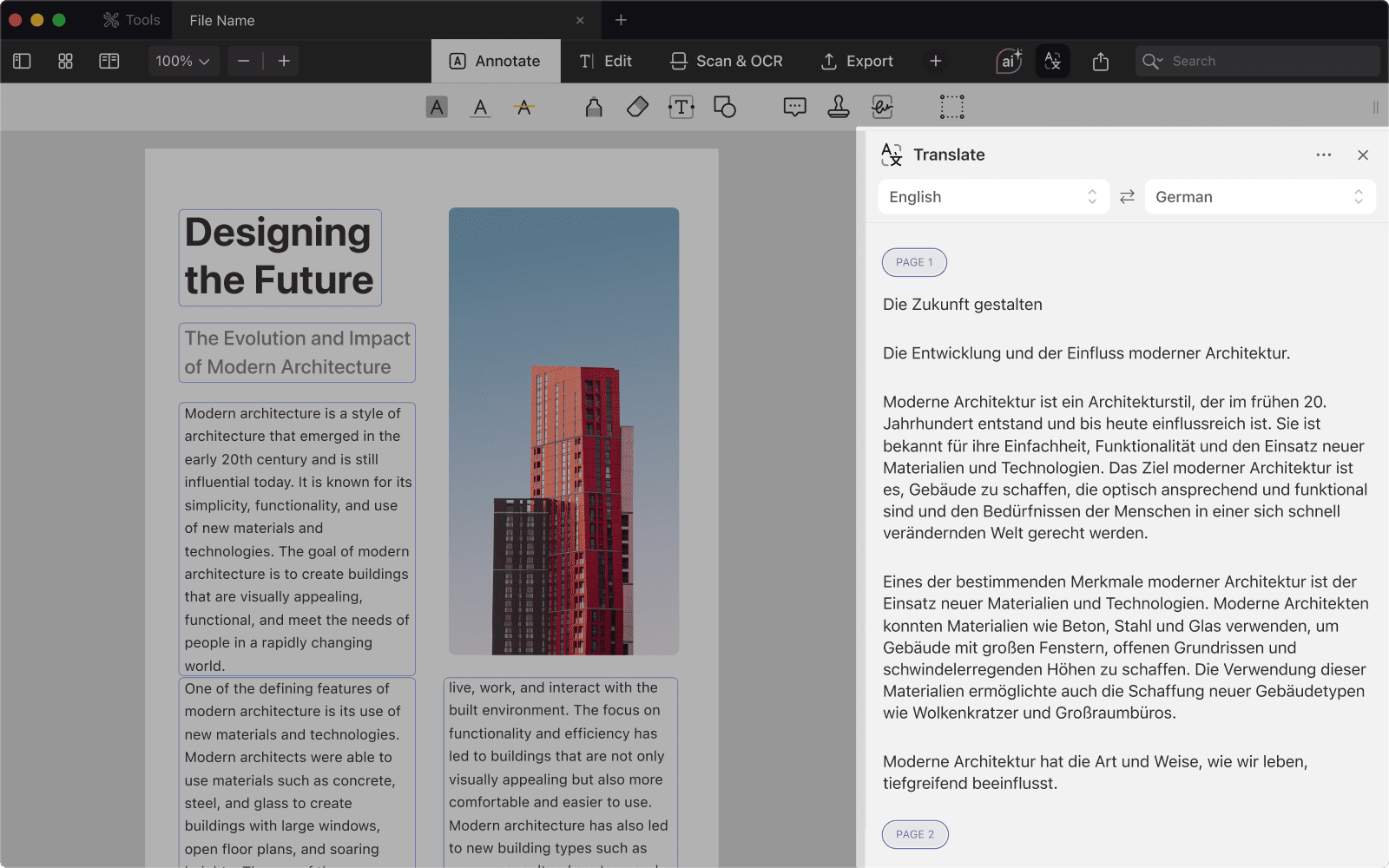
Task: Choose the underline text tool
Action: click(480, 108)
